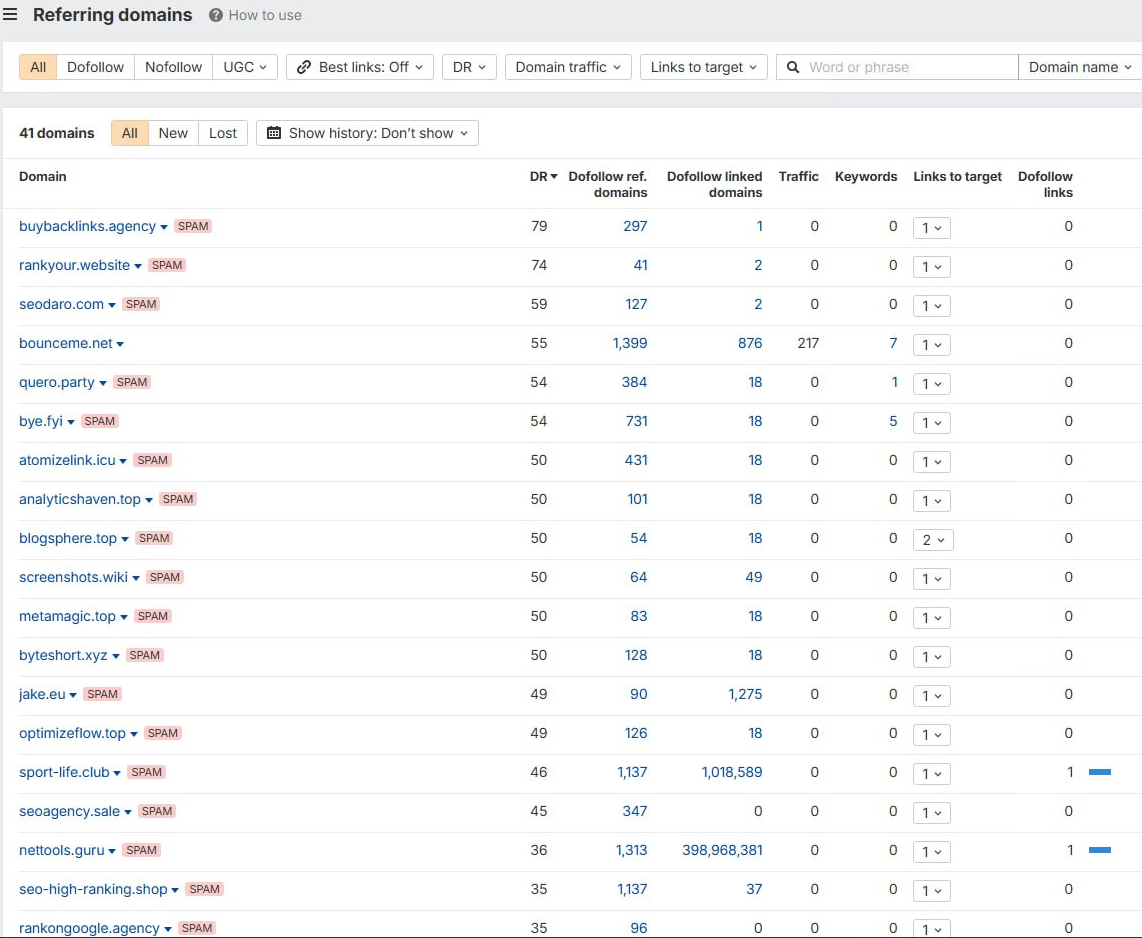The height and width of the screenshot is (938, 1142).
Task: Open the metamagic.top domain link
Action: (x=67, y=616)
